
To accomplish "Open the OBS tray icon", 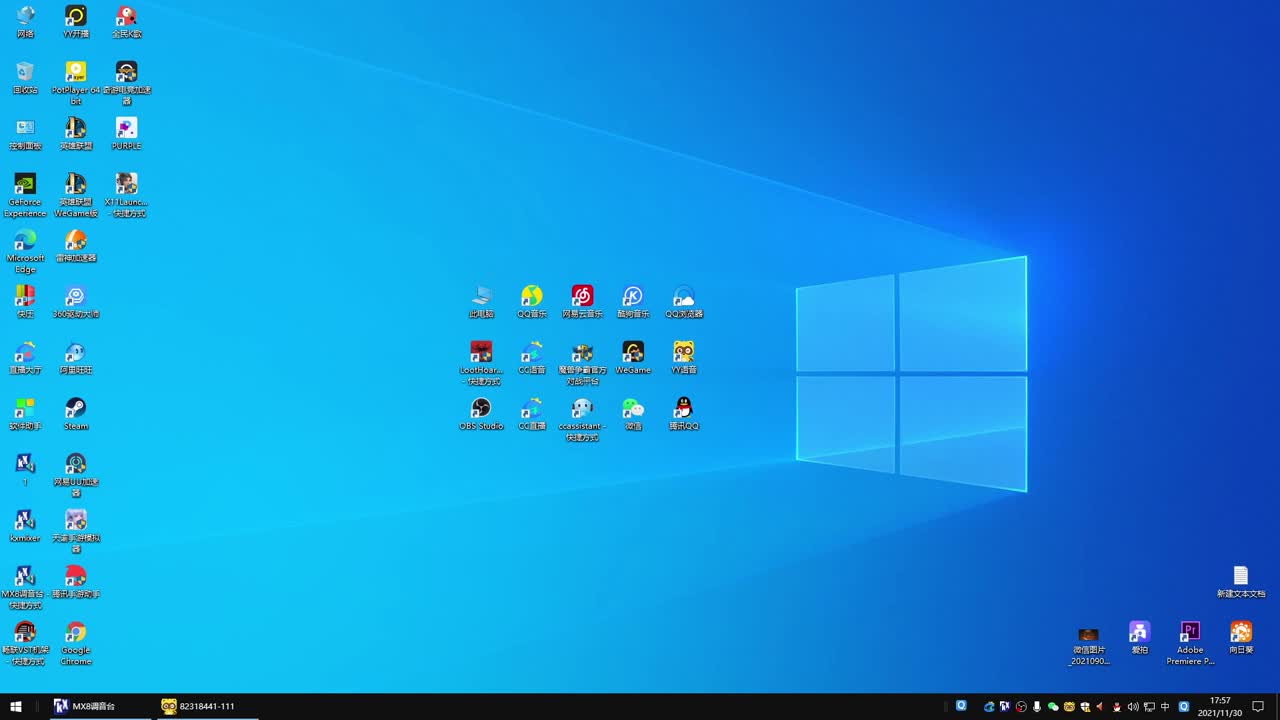I will tap(1021, 706).
